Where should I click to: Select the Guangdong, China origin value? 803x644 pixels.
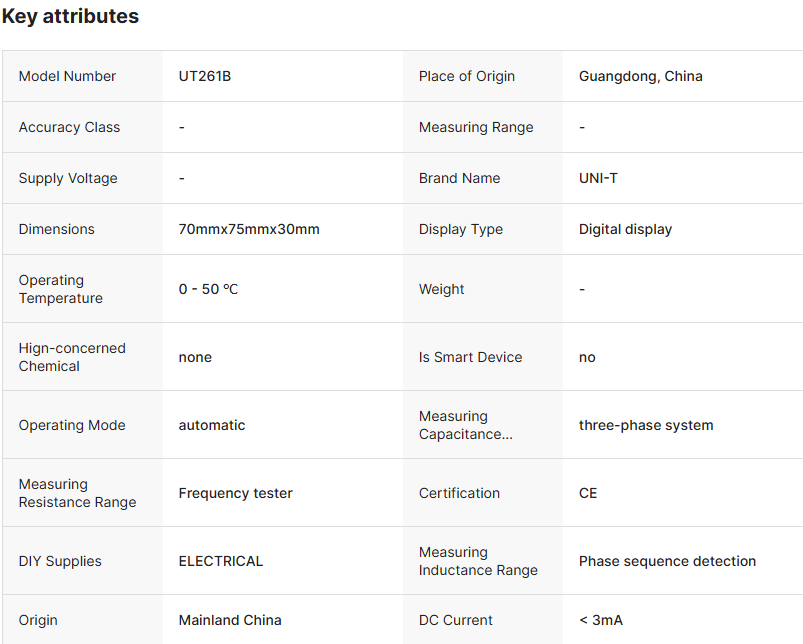(x=640, y=76)
